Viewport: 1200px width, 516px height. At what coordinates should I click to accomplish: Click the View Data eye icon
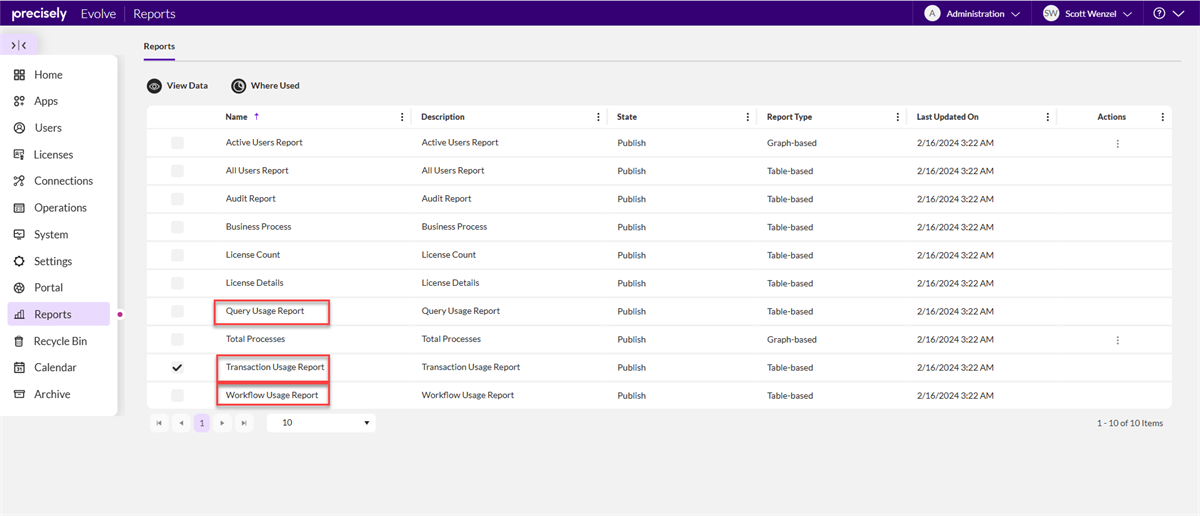pyautogui.click(x=155, y=86)
